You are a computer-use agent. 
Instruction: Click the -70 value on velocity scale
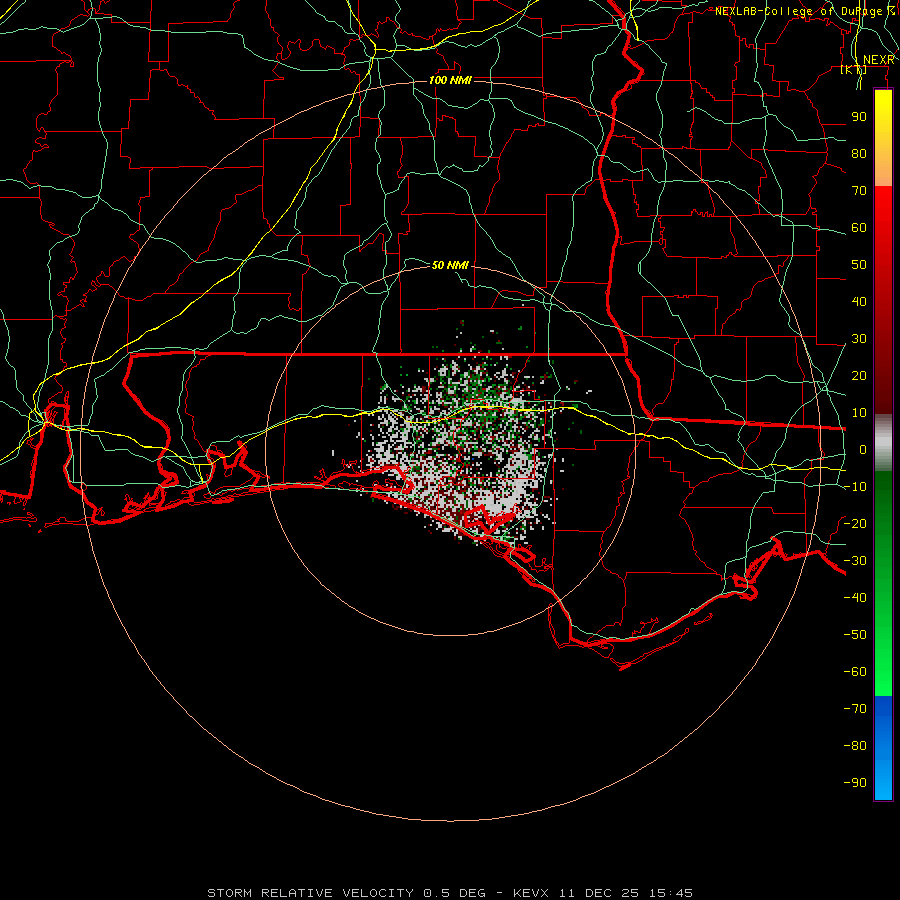tap(855, 709)
